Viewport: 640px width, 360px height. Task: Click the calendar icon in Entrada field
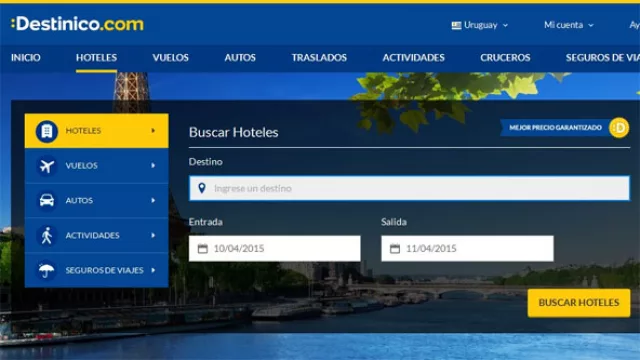202,248
